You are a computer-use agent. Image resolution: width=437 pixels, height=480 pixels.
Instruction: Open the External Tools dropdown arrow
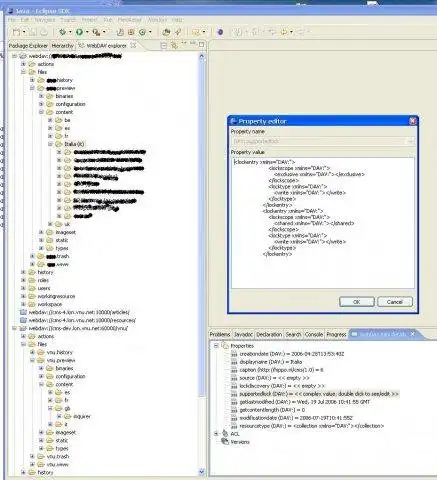(x=104, y=32)
